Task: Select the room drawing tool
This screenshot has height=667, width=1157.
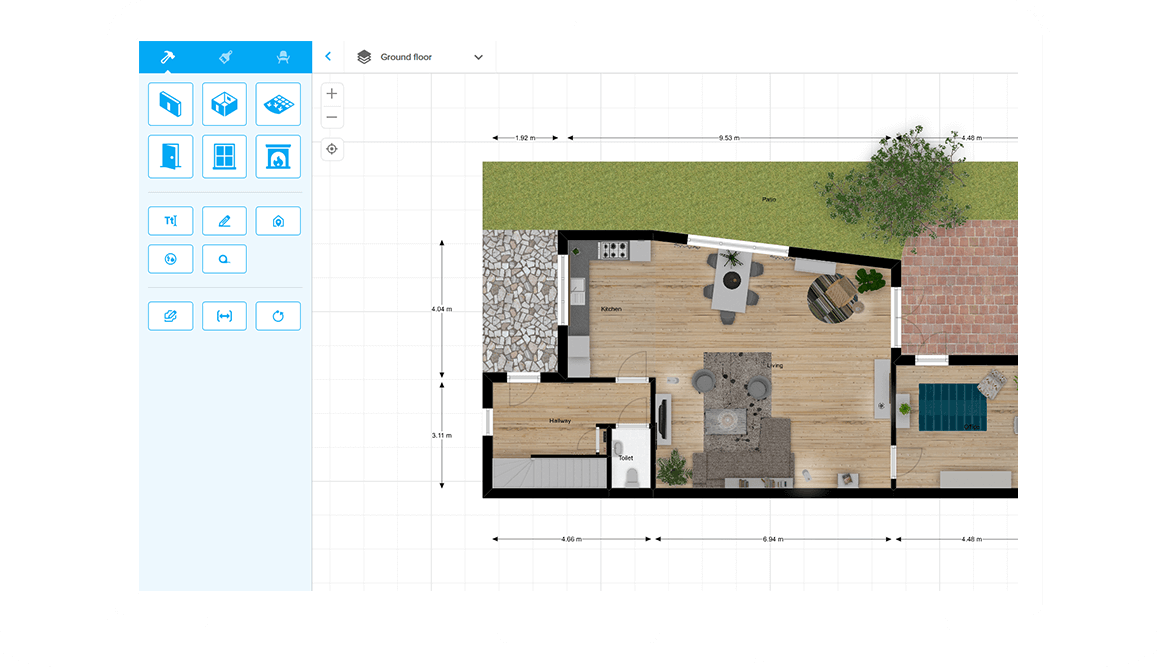Action: coord(224,104)
